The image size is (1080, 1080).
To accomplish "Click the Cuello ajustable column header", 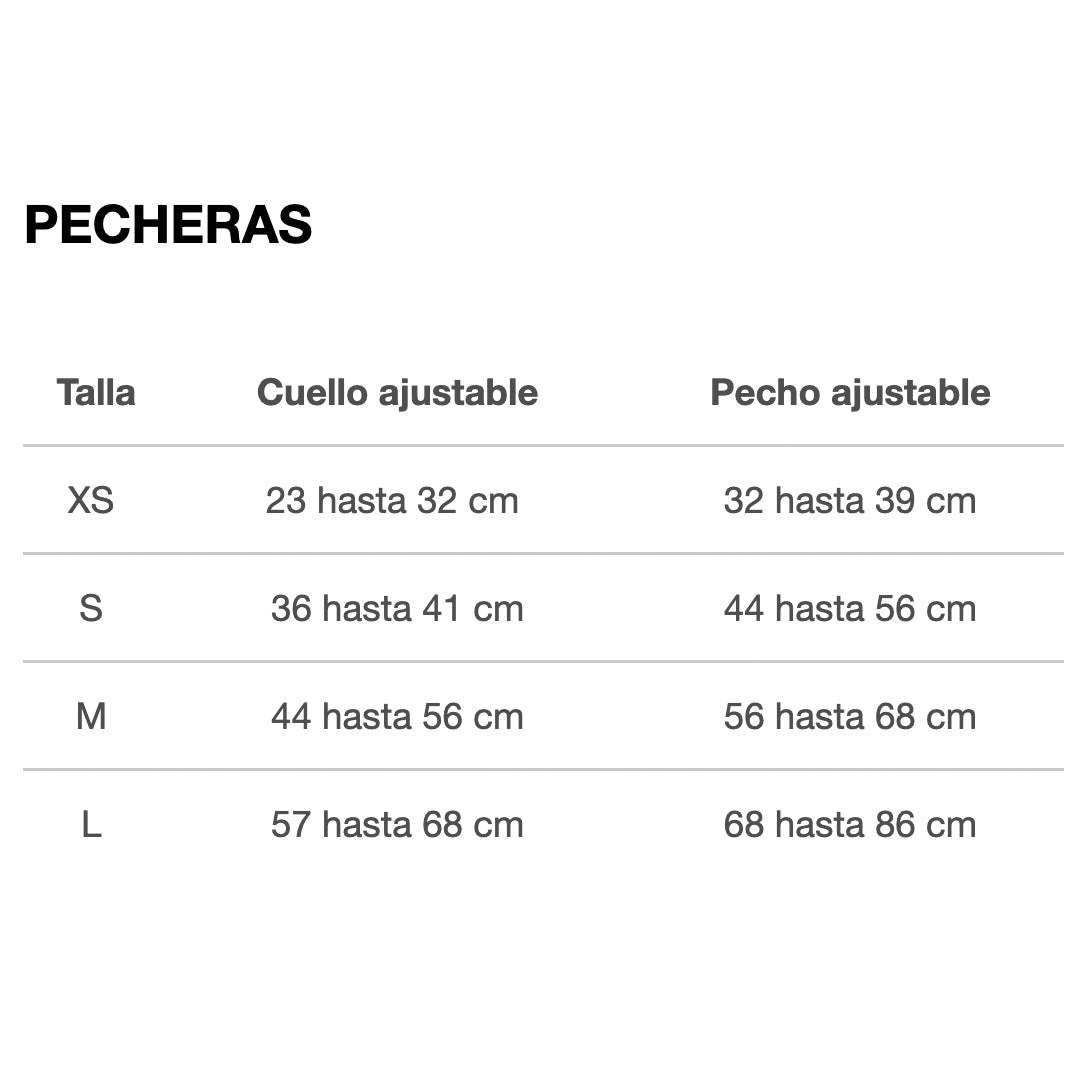I will coord(397,393).
